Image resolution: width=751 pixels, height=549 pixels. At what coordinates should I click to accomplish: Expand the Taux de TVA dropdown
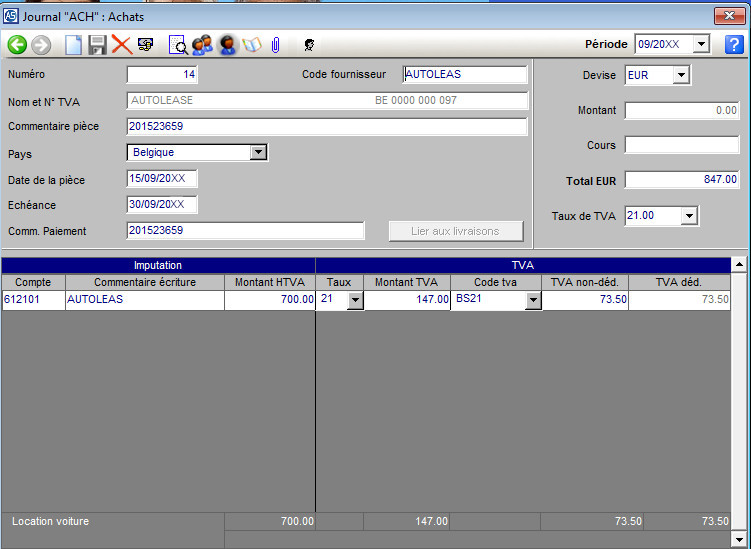pyautogui.click(x=689, y=215)
